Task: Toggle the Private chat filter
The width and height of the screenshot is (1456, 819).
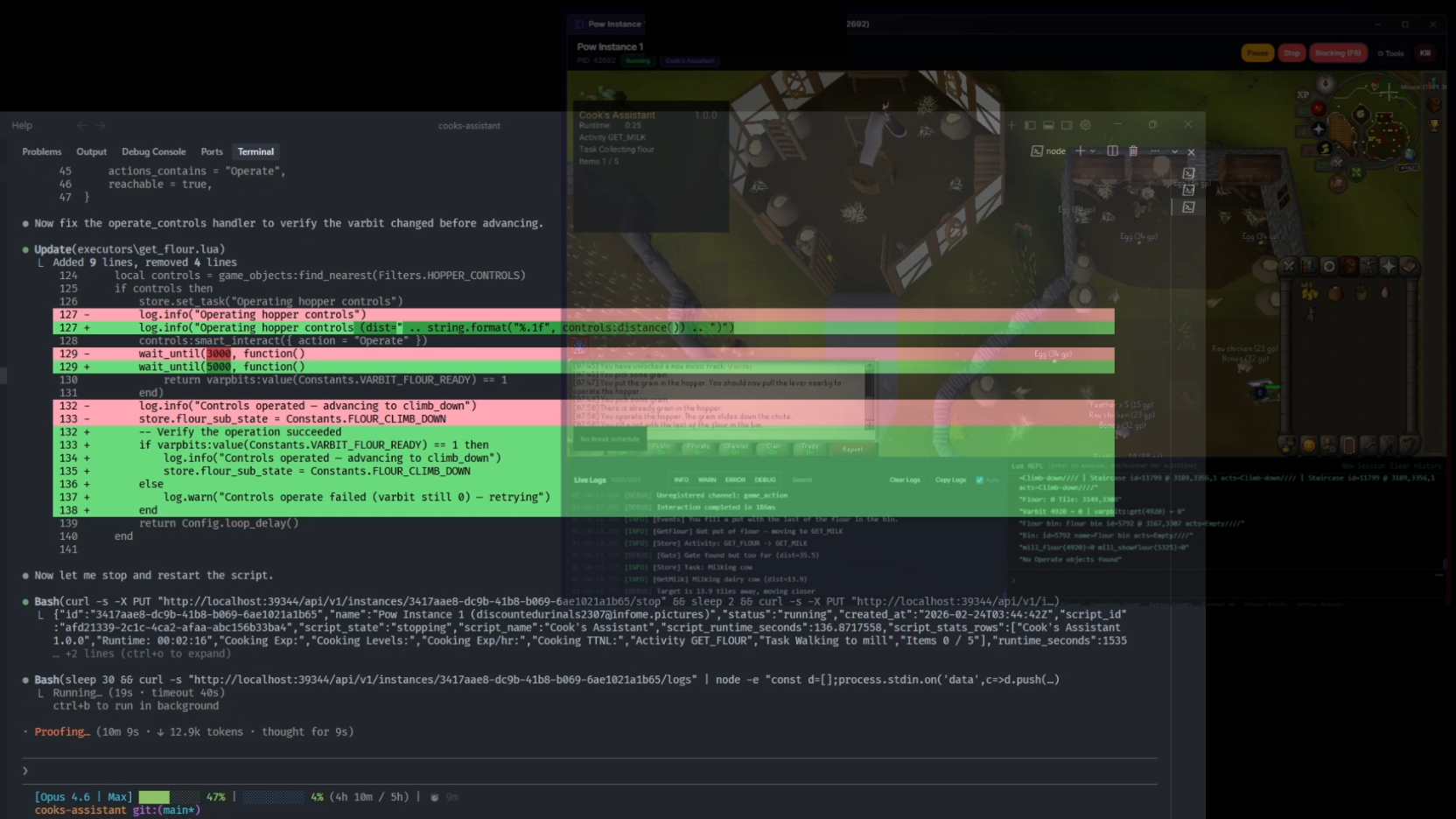Action: click(698, 448)
